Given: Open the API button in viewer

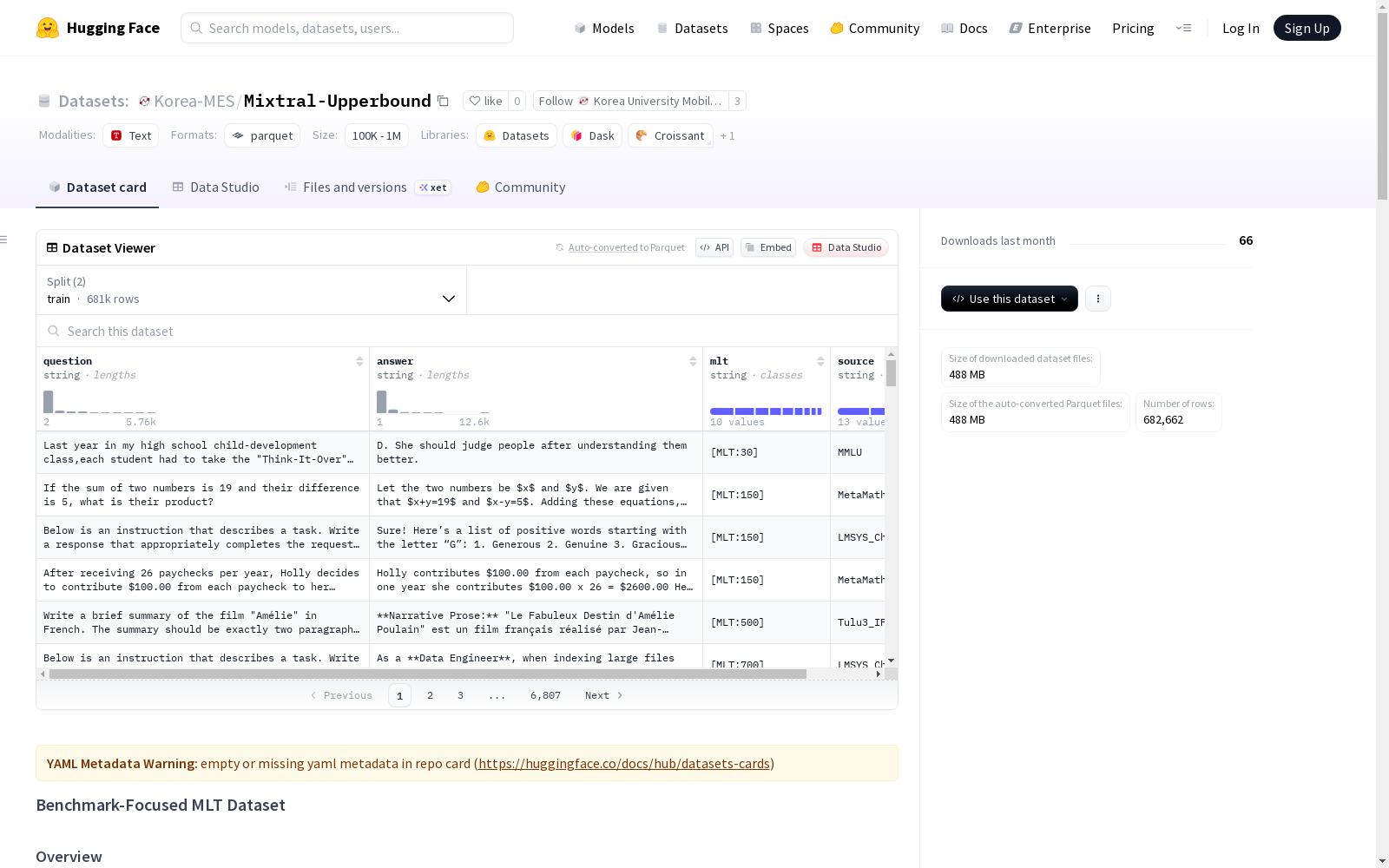Looking at the screenshot, I should pos(714,247).
